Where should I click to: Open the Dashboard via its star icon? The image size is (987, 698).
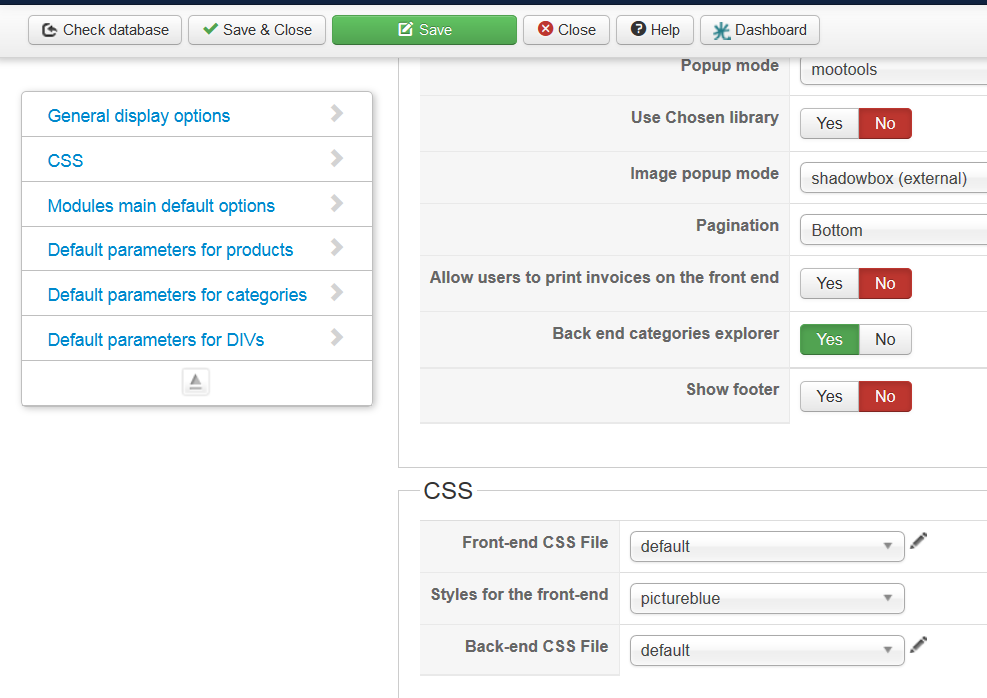pyautogui.click(x=721, y=31)
